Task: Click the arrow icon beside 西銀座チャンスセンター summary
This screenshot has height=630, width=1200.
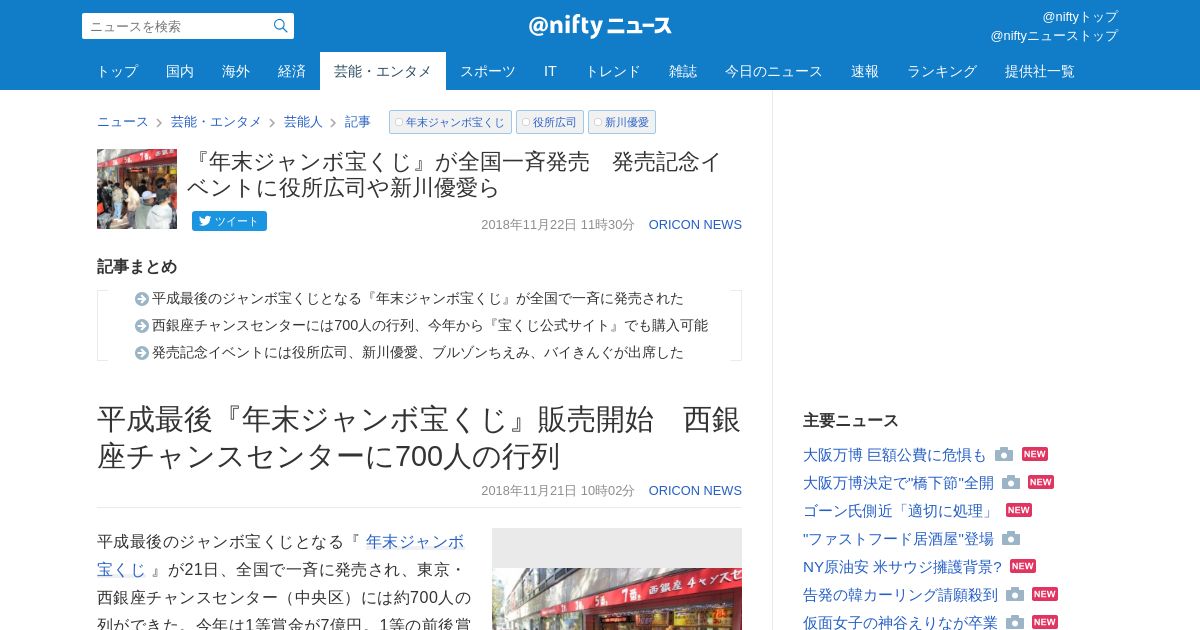Action: click(x=142, y=326)
